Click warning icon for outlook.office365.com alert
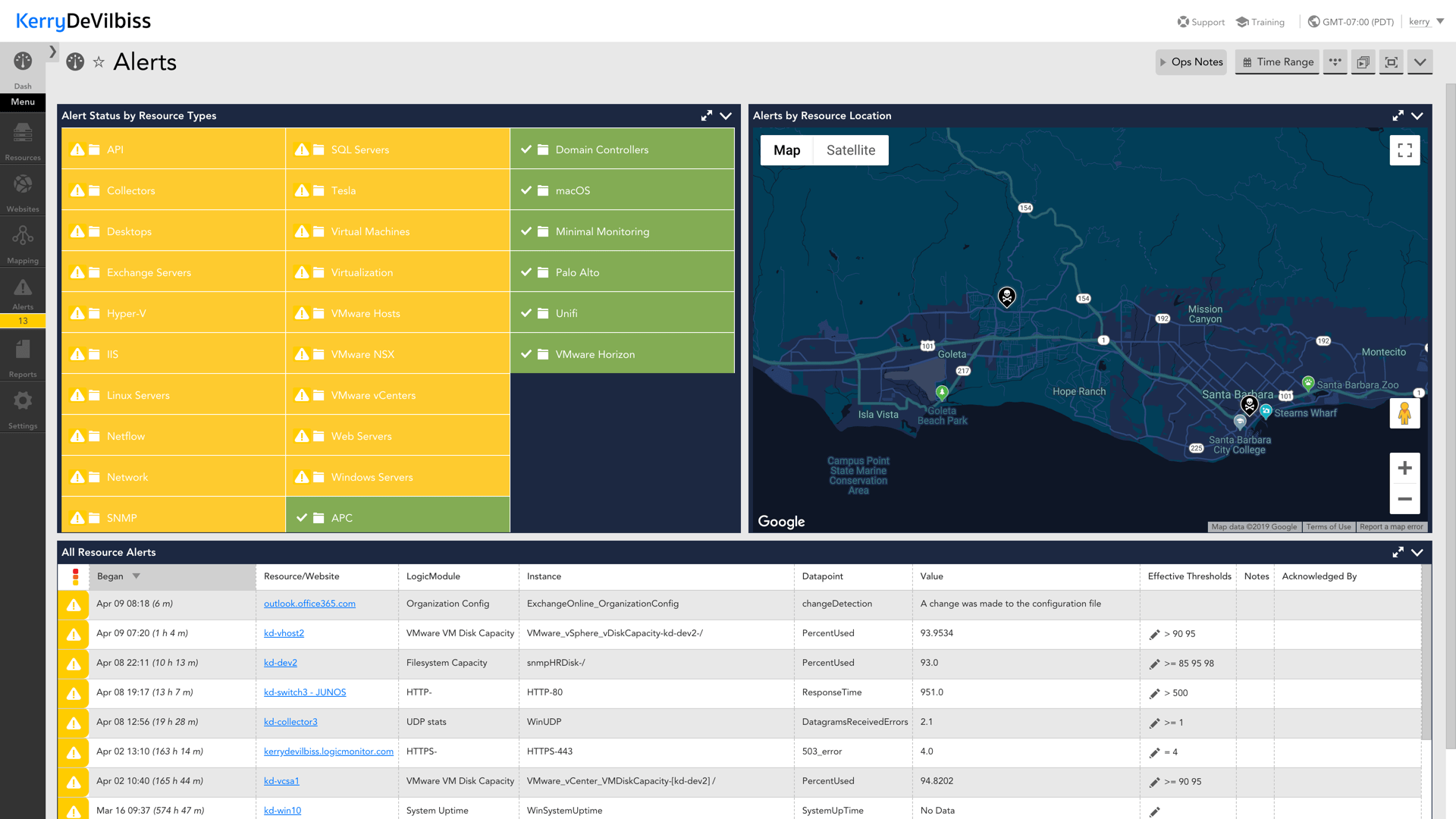Image resolution: width=1456 pixels, height=819 pixels. pyautogui.click(x=74, y=604)
